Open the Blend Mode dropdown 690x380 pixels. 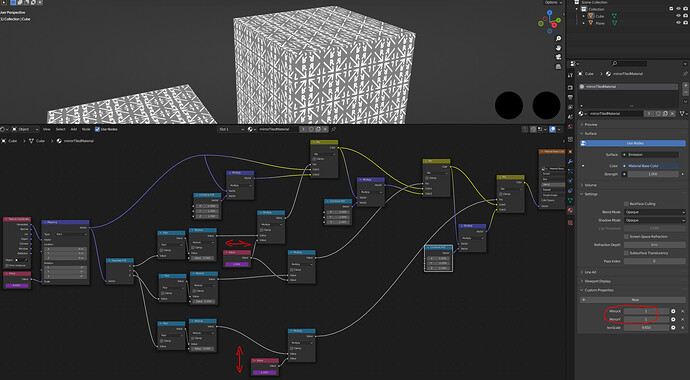654,212
